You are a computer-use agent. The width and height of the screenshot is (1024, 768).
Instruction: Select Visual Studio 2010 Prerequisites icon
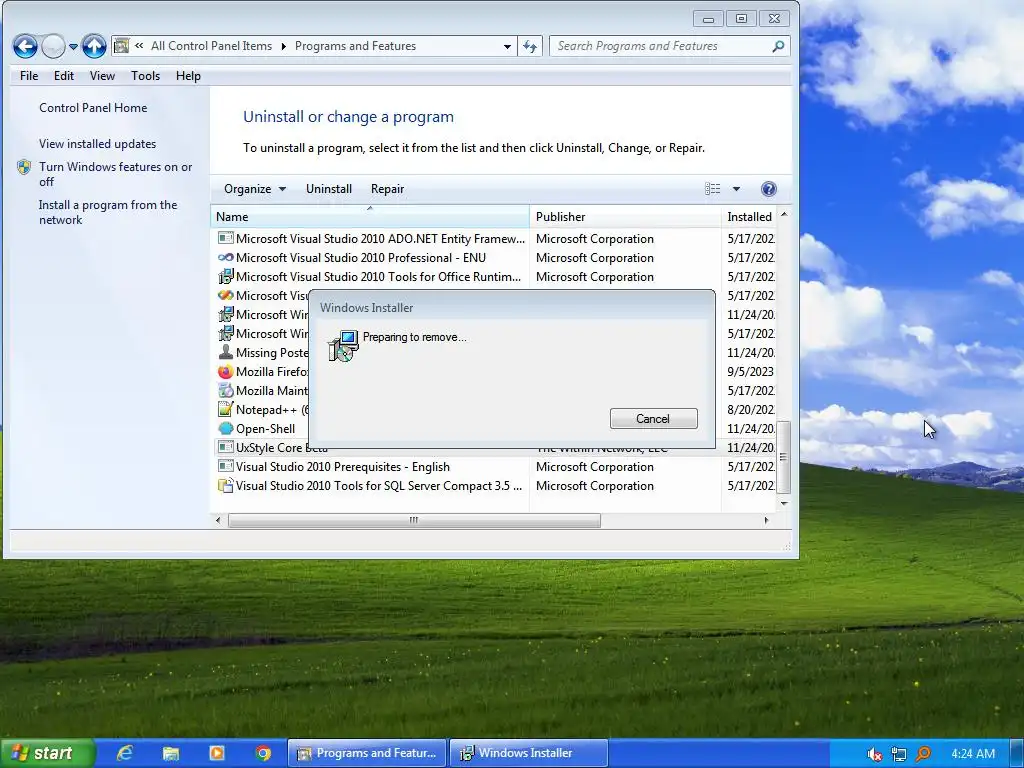225,466
